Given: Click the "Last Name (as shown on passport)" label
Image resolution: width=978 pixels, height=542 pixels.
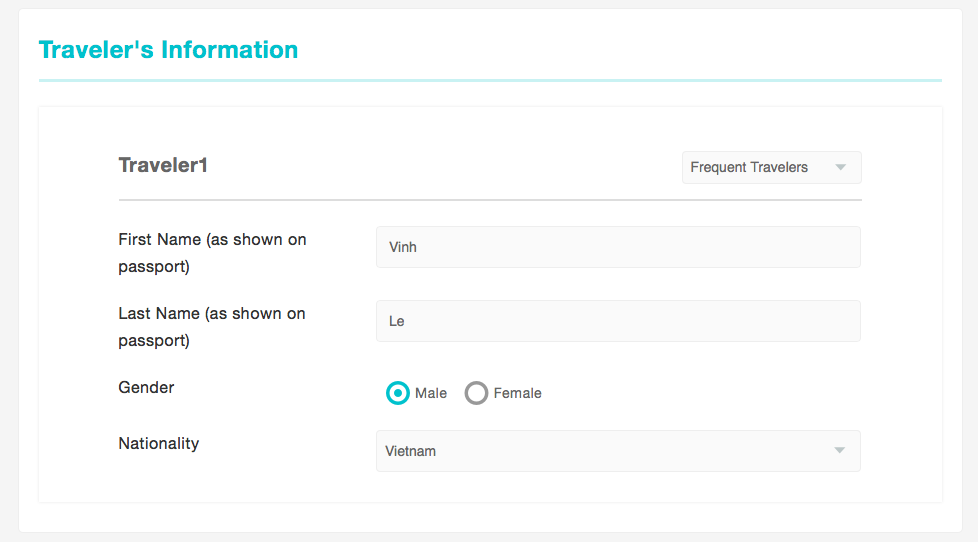Looking at the screenshot, I should coord(212,327).
